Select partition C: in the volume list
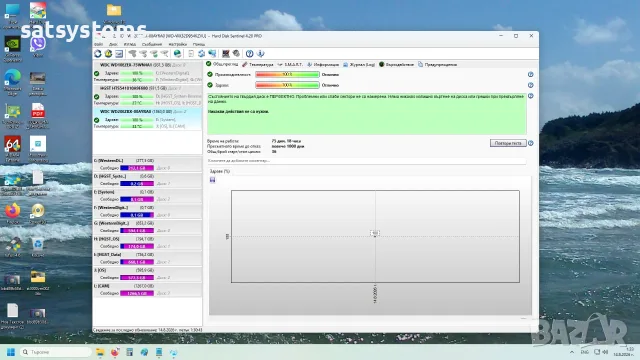The image size is (640, 360). coord(147,164)
